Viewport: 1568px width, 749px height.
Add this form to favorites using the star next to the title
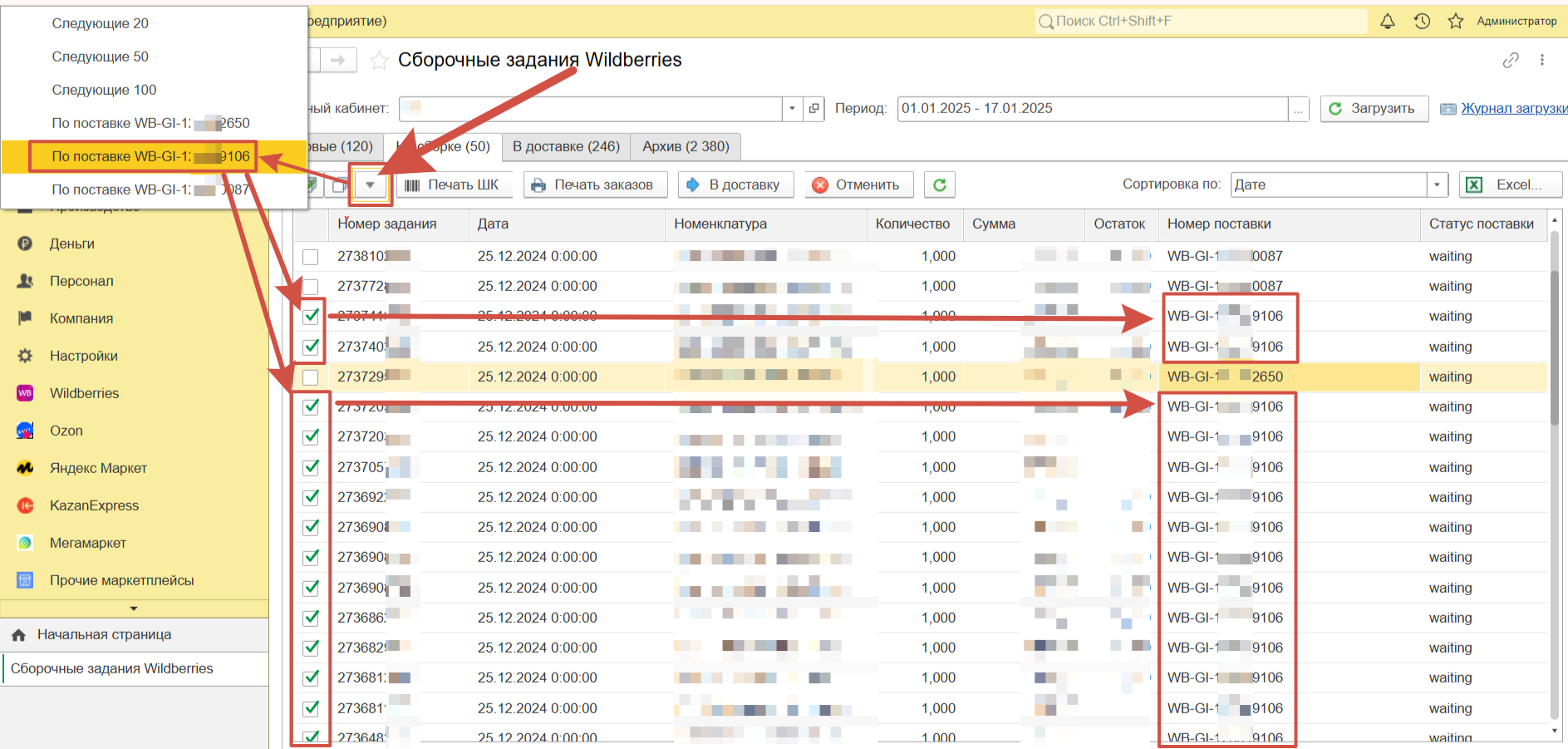(379, 60)
